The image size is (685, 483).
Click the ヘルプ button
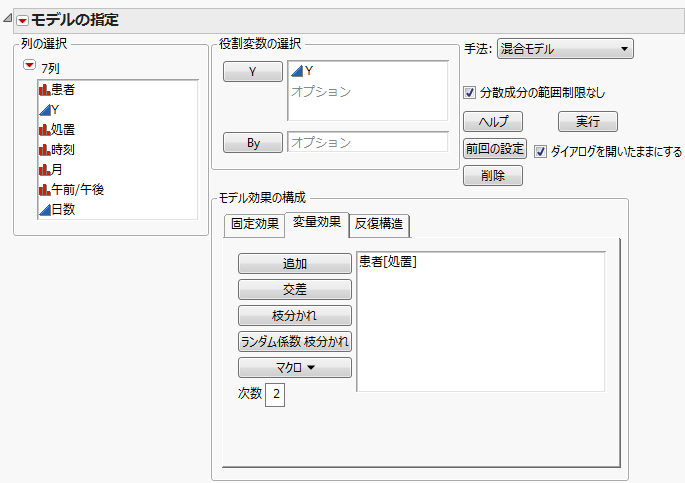pos(492,121)
